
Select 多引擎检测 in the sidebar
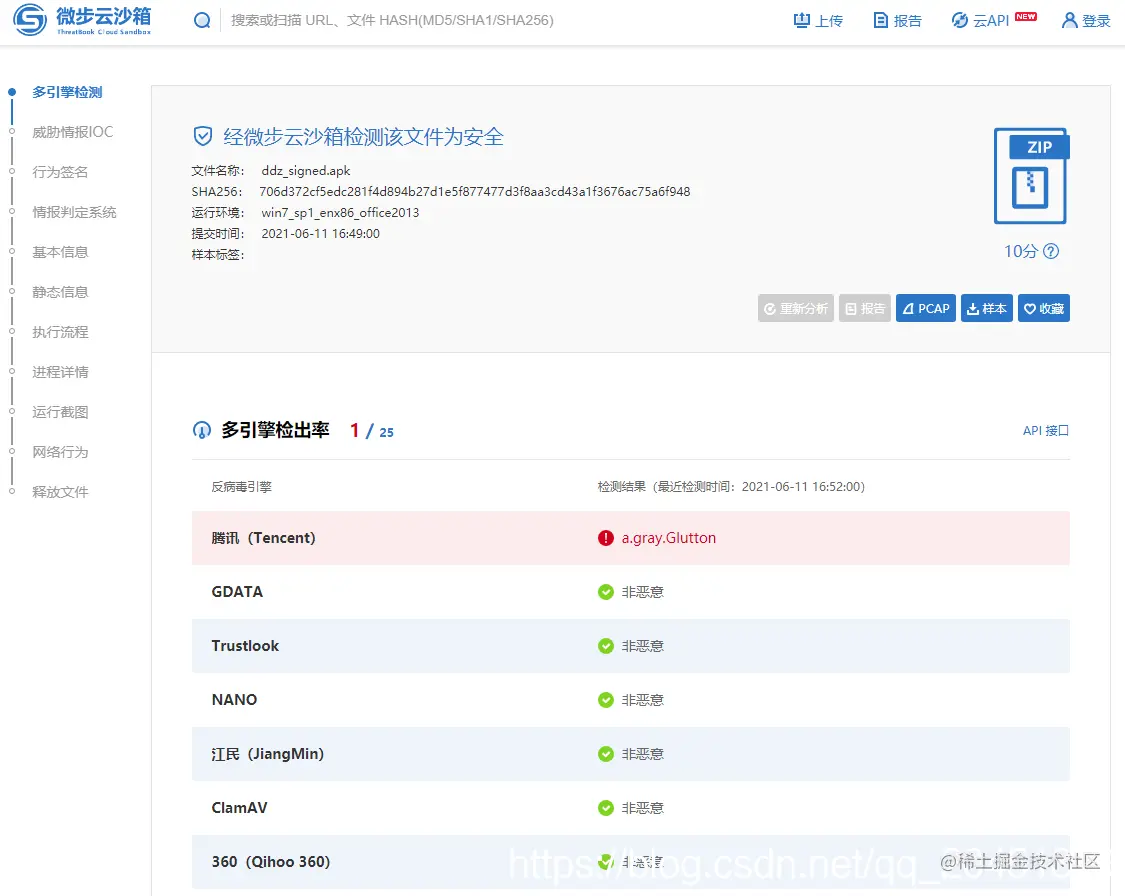[67, 92]
